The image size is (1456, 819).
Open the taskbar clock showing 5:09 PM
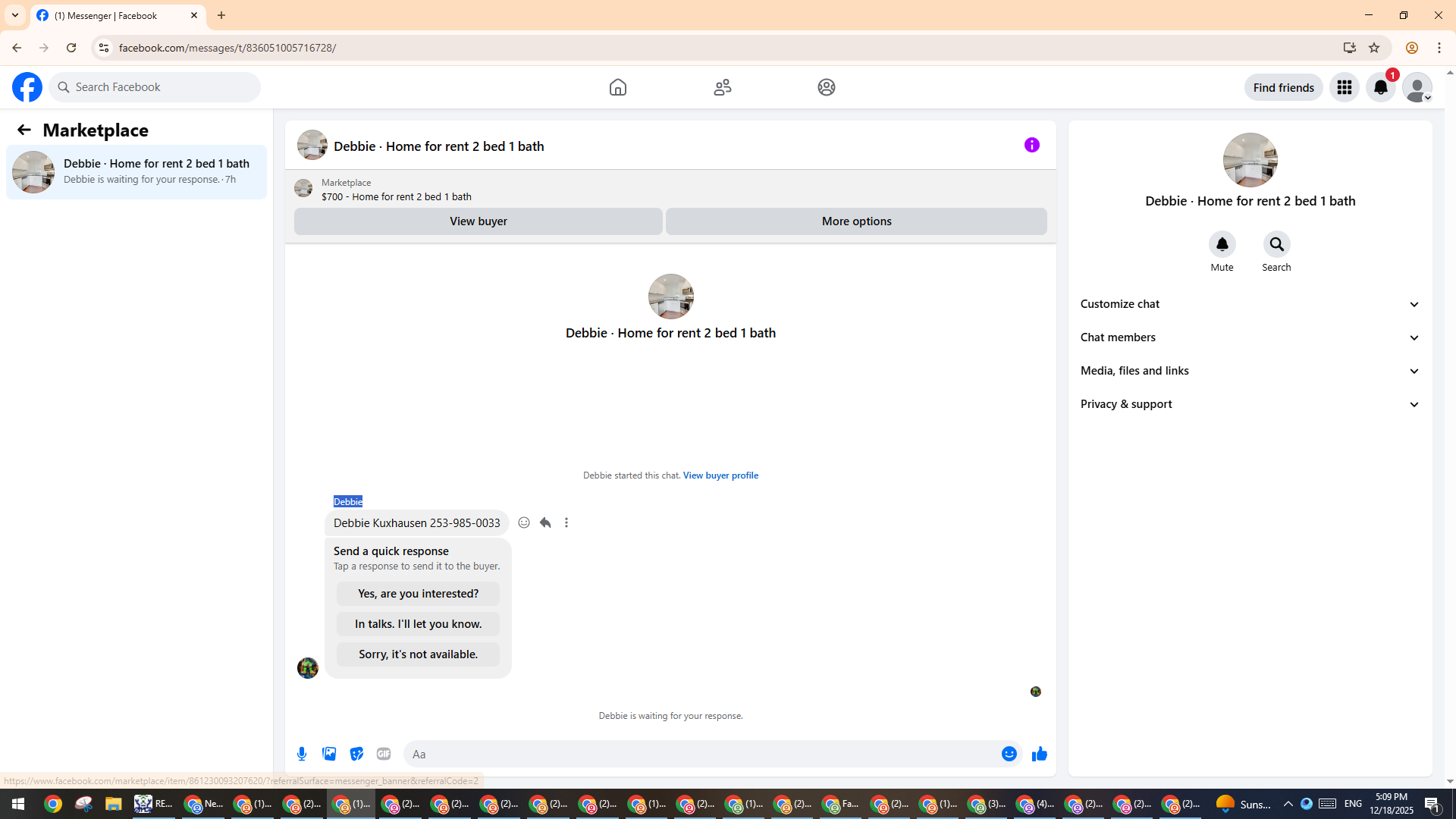click(x=1392, y=804)
